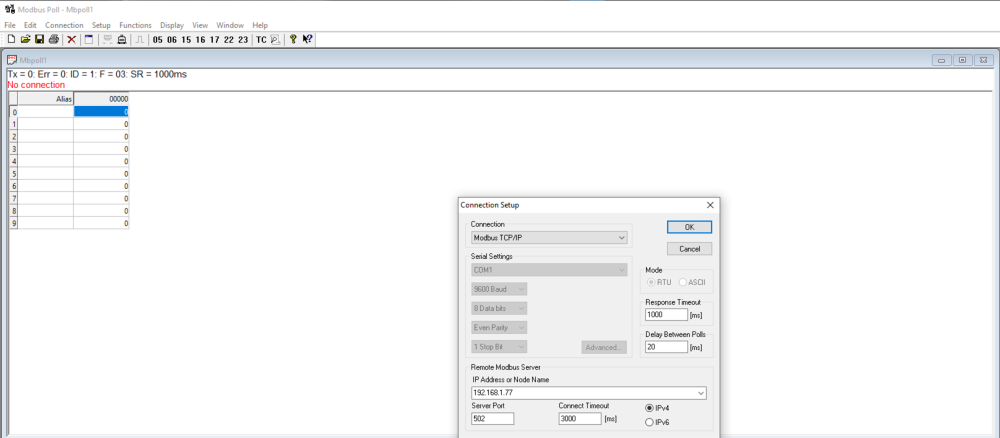This screenshot has width=1000, height=438.
Task: Click the alias cell in row 3
Action: pos(46,149)
